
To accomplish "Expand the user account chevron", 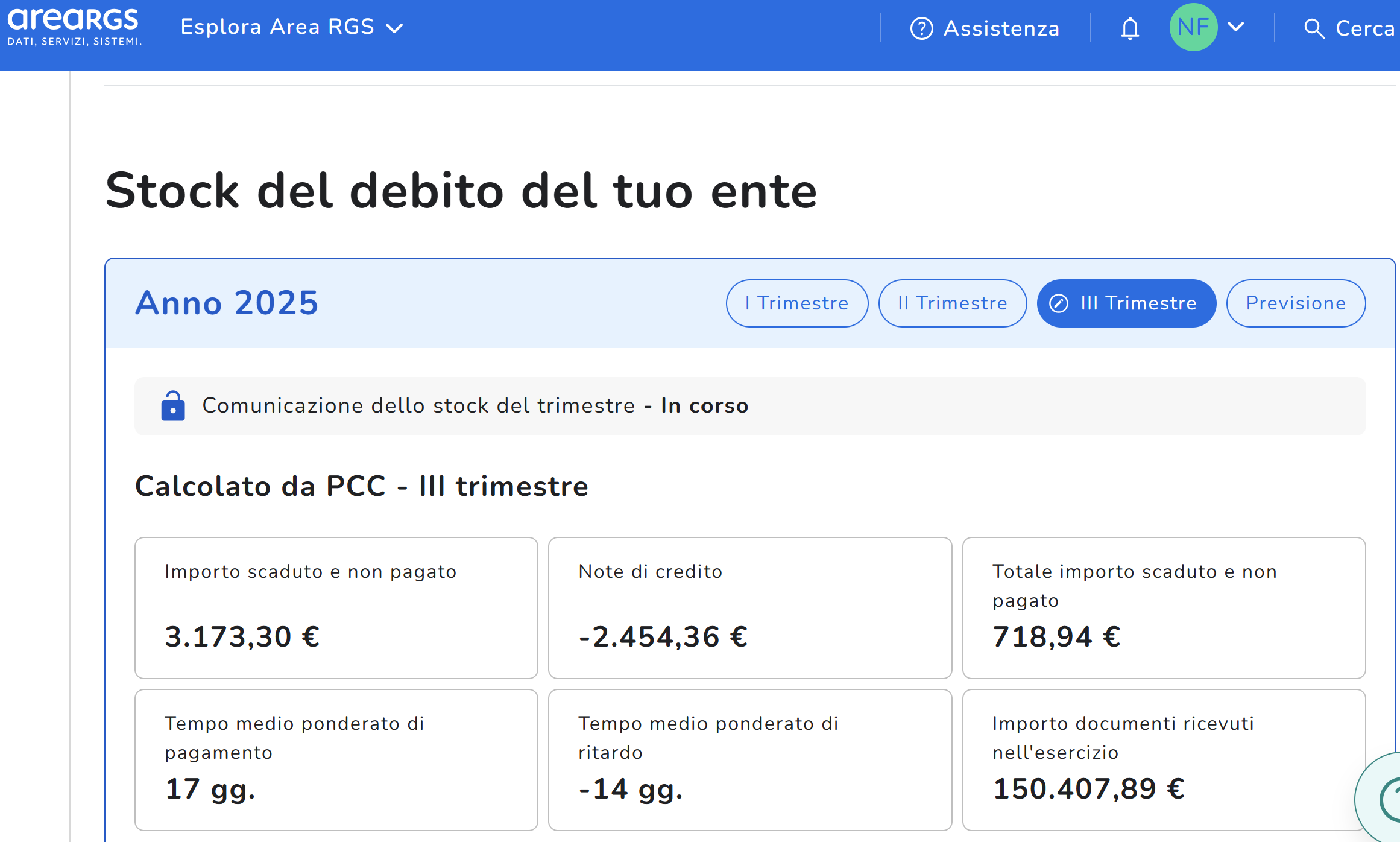I will (1236, 27).
